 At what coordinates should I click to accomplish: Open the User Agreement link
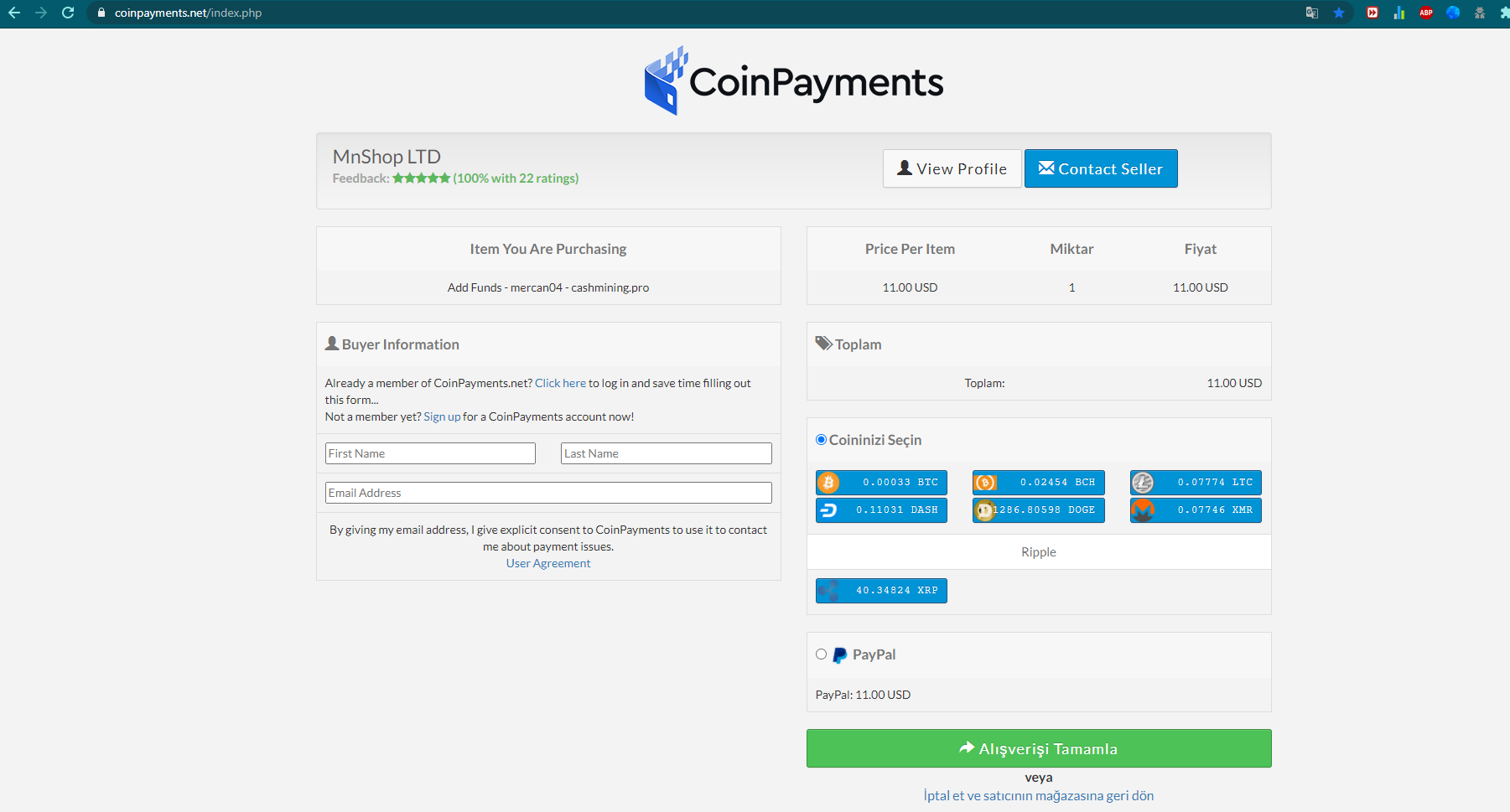click(x=548, y=563)
